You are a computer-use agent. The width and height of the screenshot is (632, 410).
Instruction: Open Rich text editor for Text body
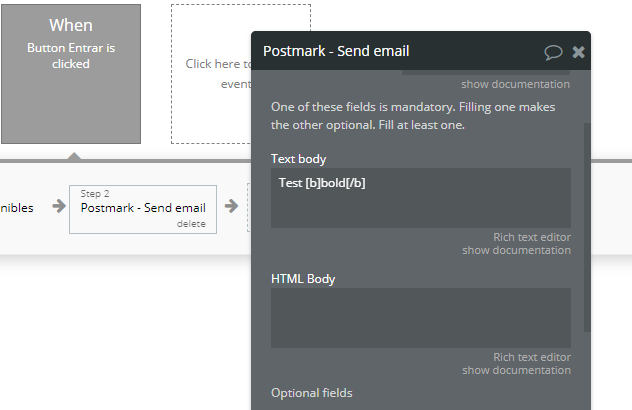(x=531, y=237)
